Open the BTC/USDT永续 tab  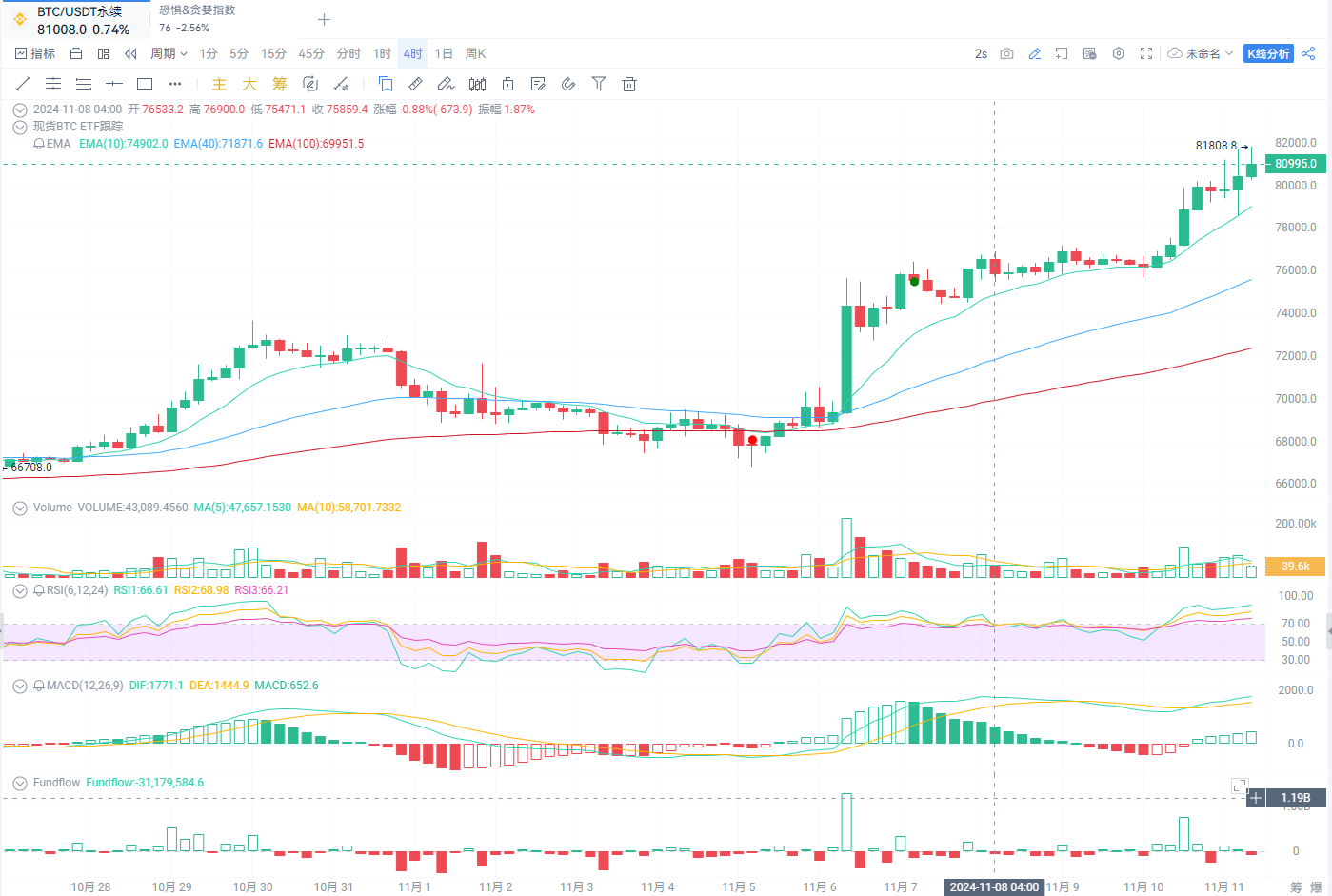tap(76, 20)
